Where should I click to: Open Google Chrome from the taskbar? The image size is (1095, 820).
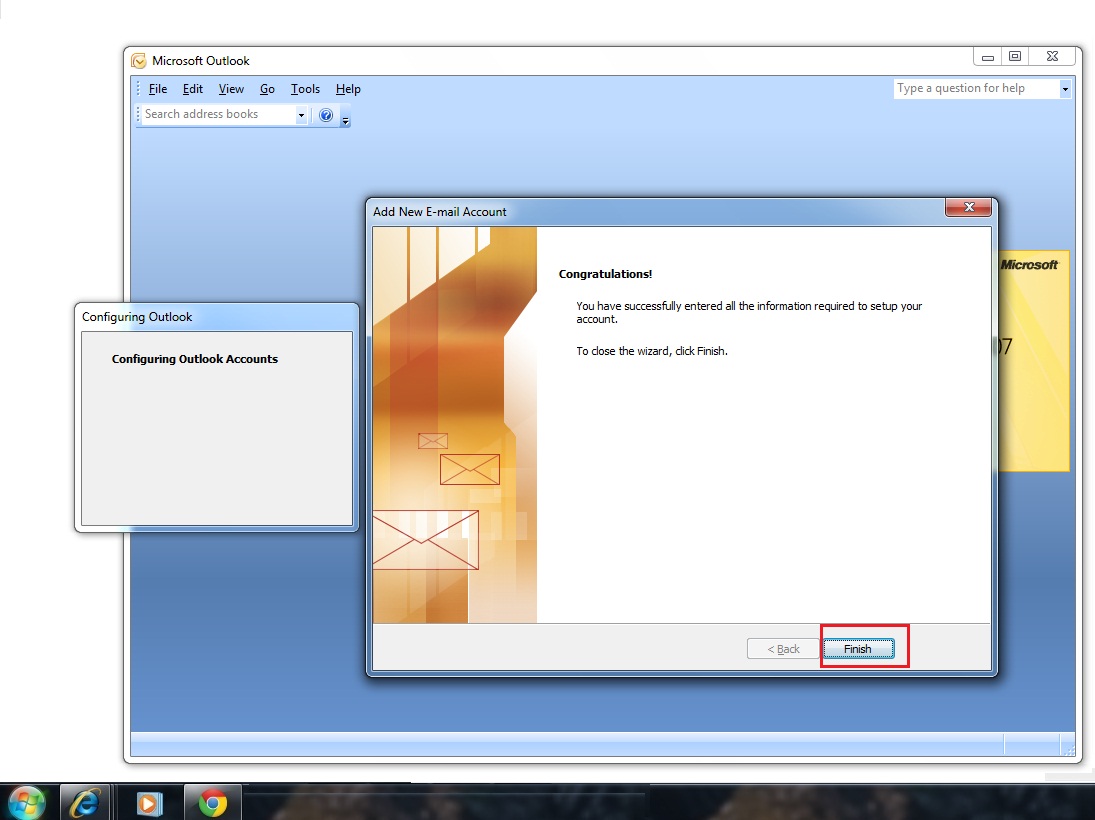point(212,803)
